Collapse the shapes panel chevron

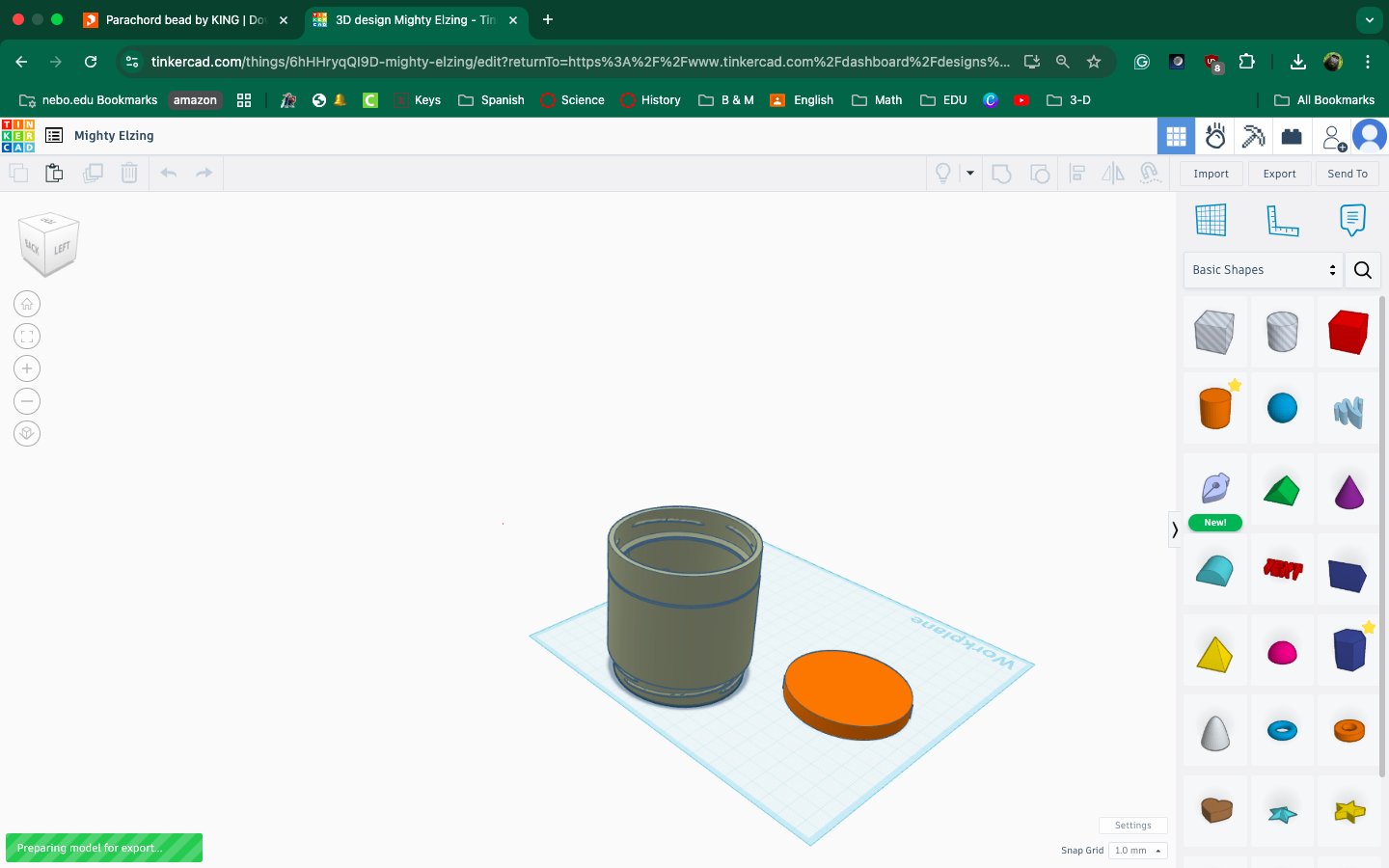[x=1174, y=530]
